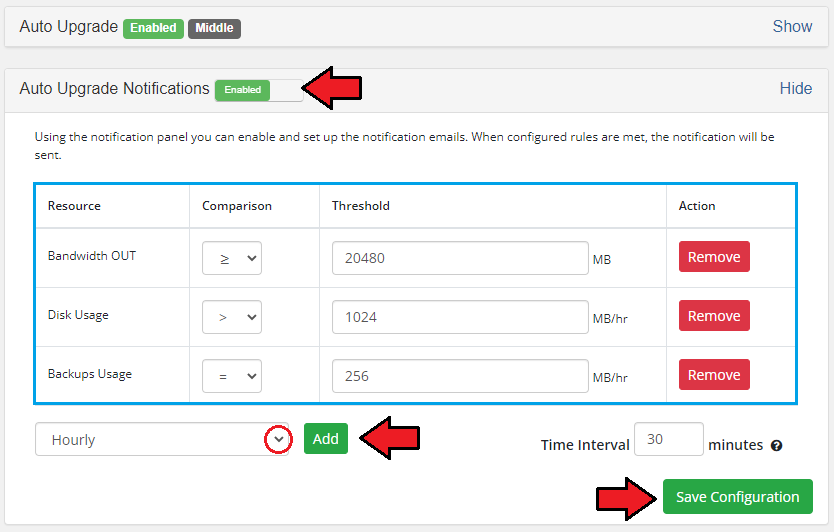Click the Auto Upgrade heading
834x532 pixels.
coord(69,27)
